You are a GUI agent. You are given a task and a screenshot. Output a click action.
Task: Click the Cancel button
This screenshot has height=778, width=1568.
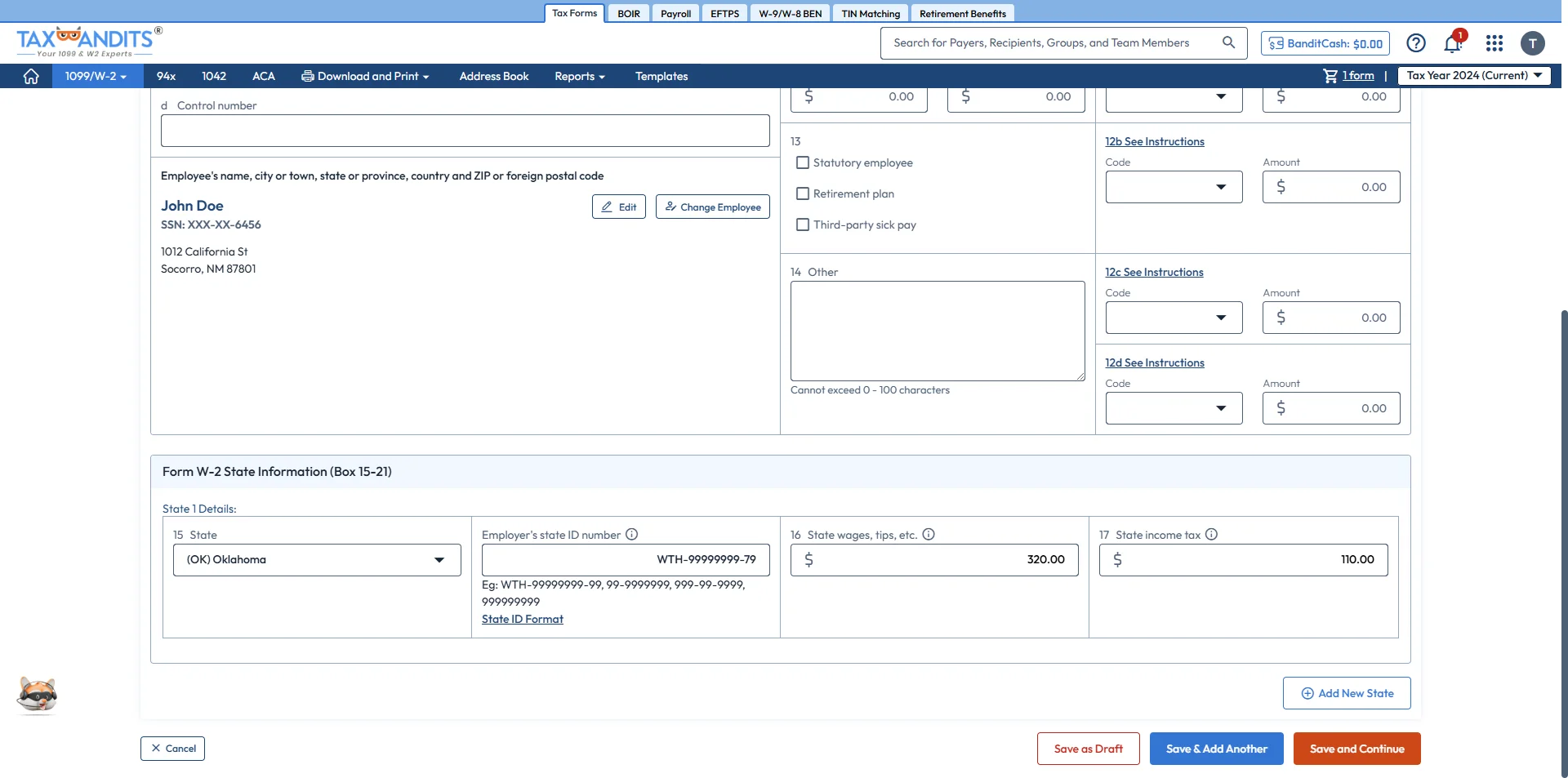(x=172, y=749)
